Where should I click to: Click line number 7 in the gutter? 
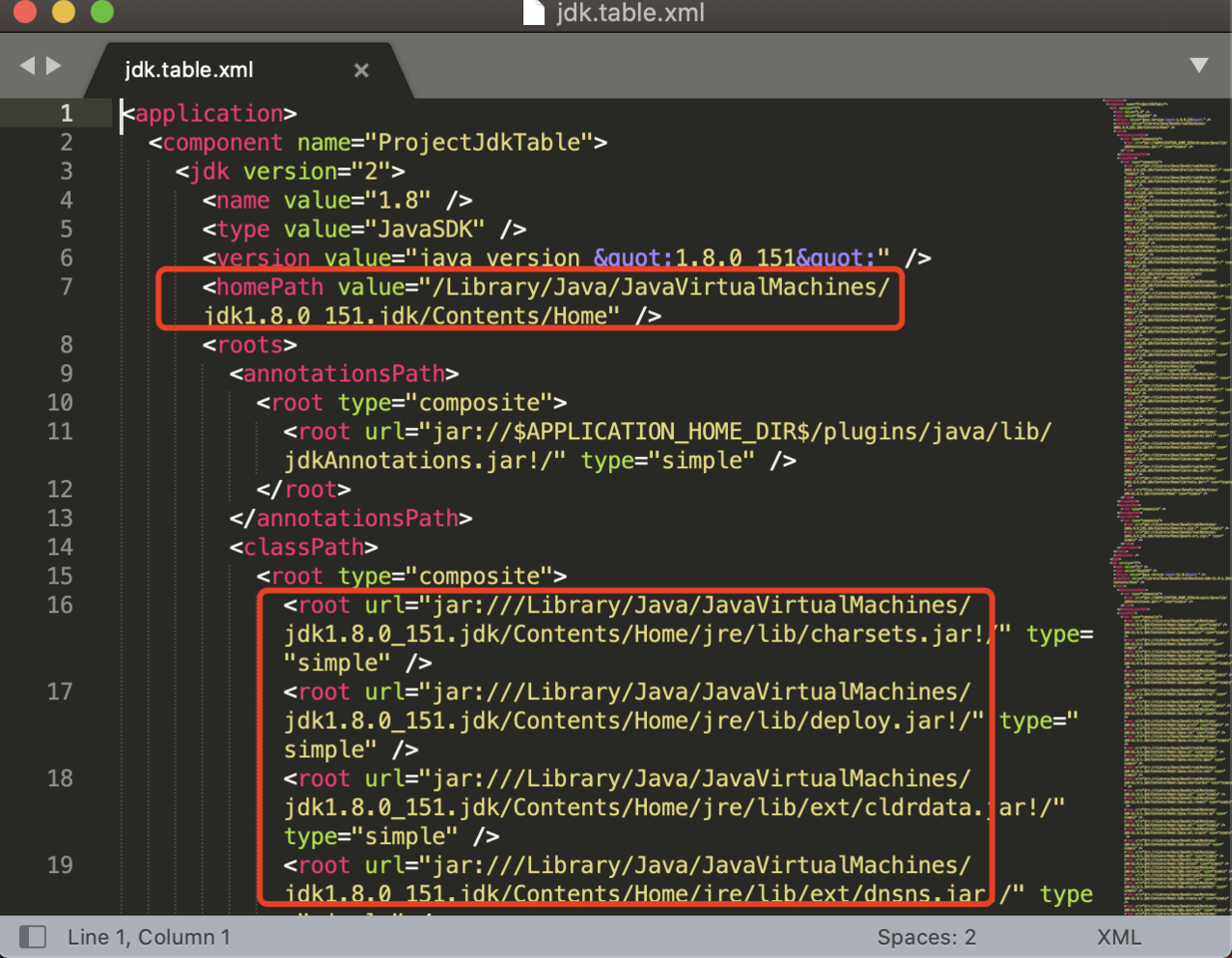(x=66, y=287)
